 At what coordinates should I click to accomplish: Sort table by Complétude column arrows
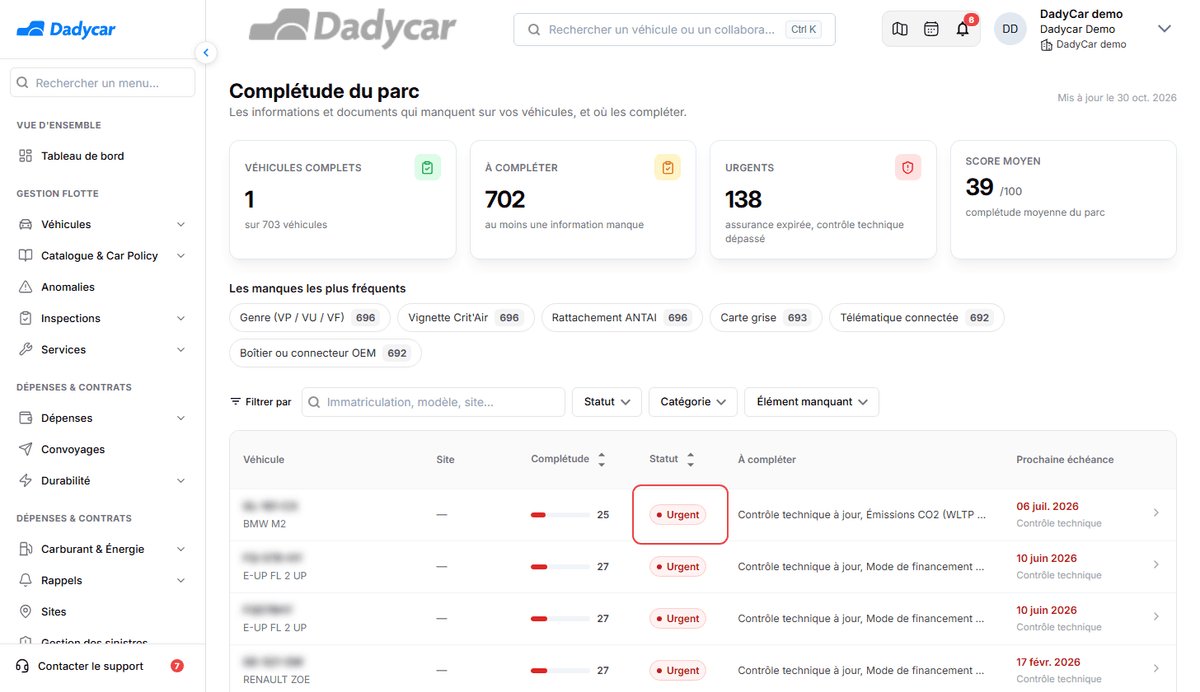(x=601, y=460)
